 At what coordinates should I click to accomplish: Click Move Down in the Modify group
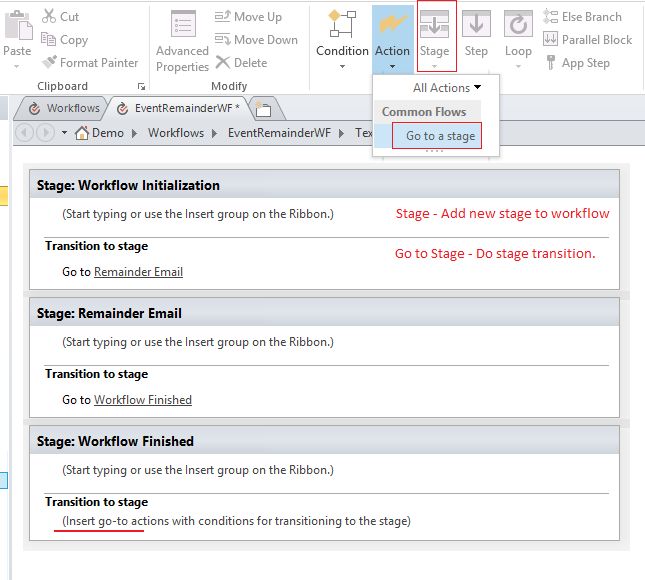pos(256,39)
